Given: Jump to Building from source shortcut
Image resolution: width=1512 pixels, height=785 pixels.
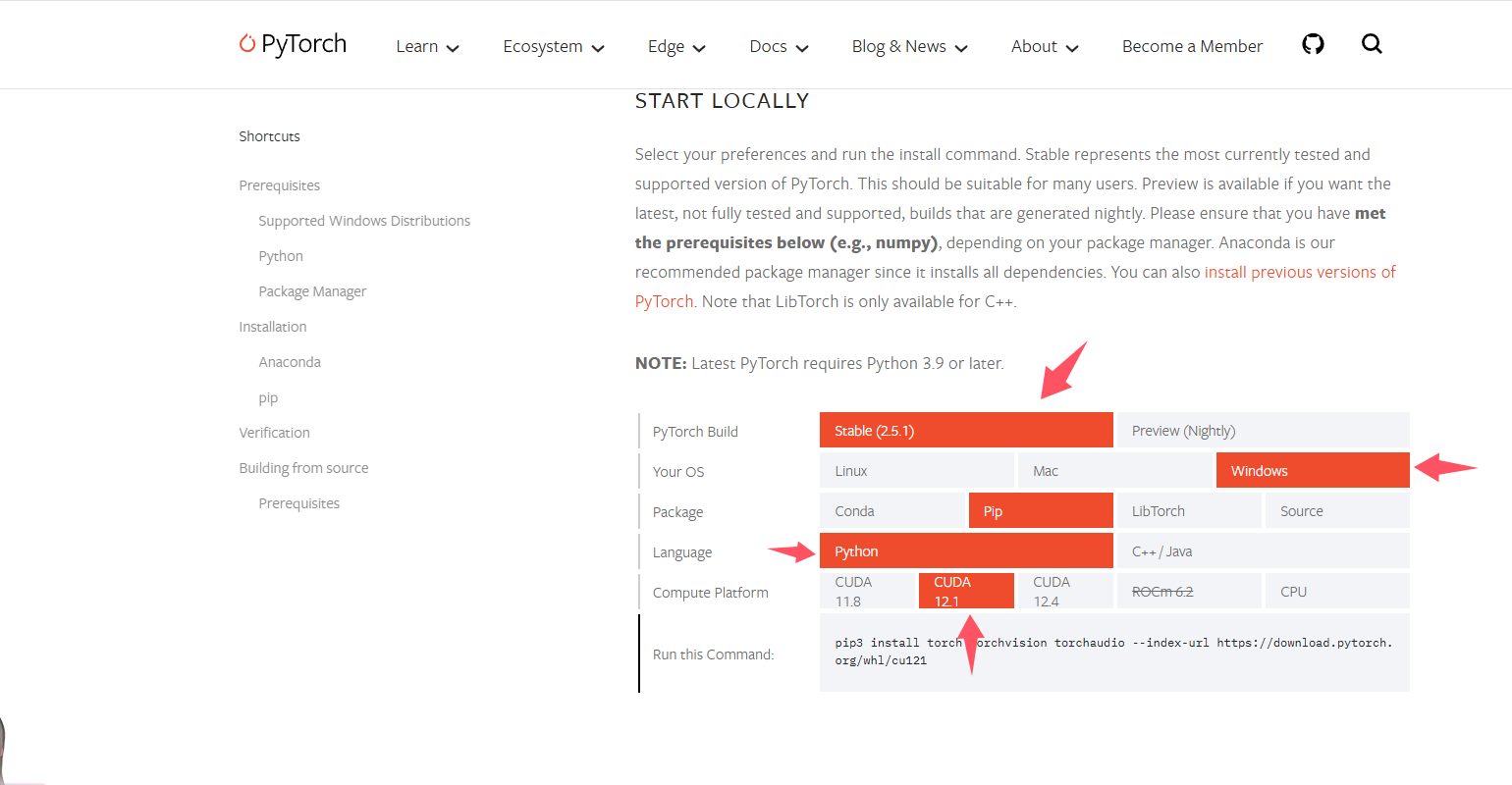Looking at the screenshot, I should (x=303, y=468).
